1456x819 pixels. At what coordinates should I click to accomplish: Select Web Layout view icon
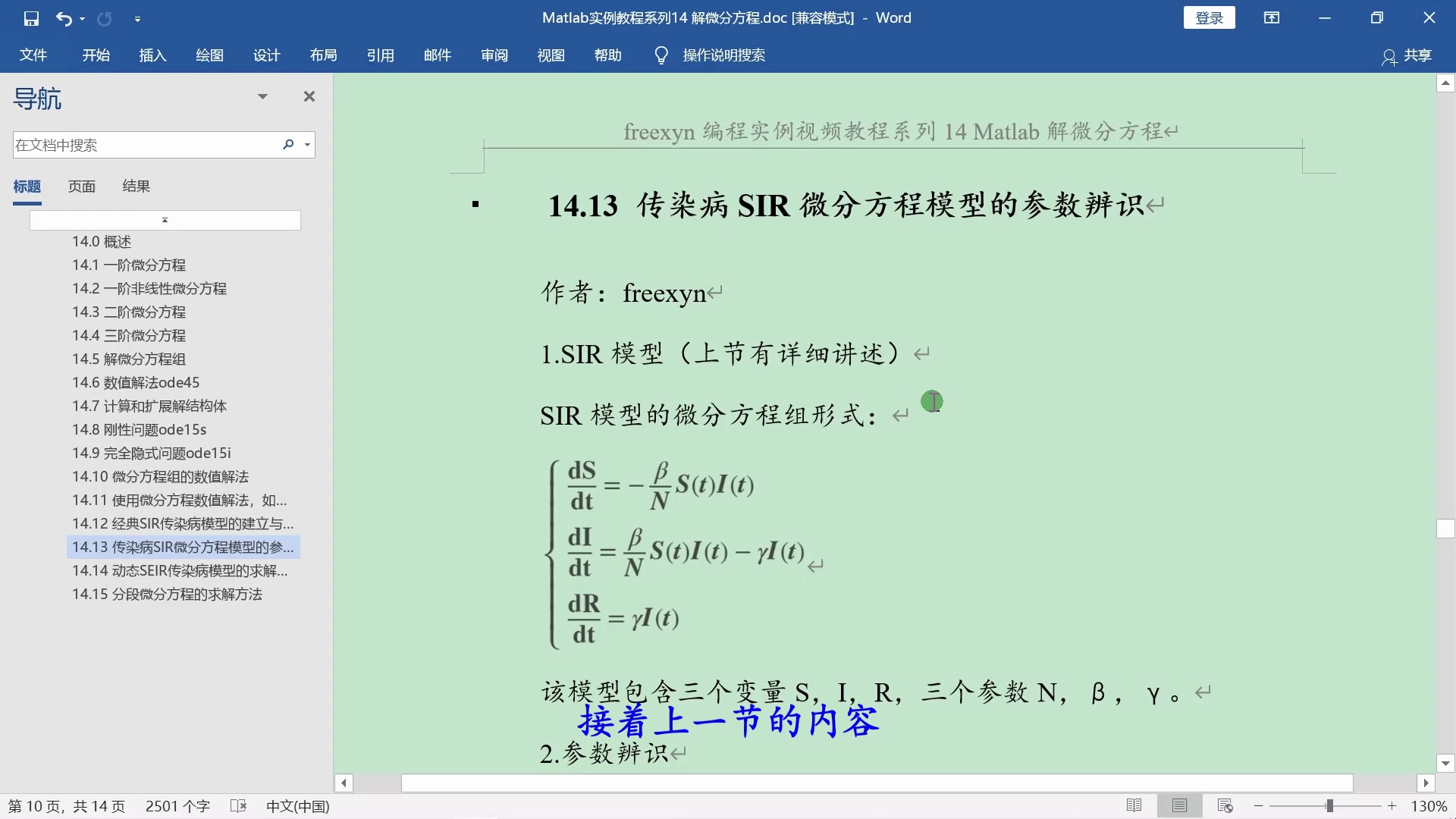coord(1225,805)
